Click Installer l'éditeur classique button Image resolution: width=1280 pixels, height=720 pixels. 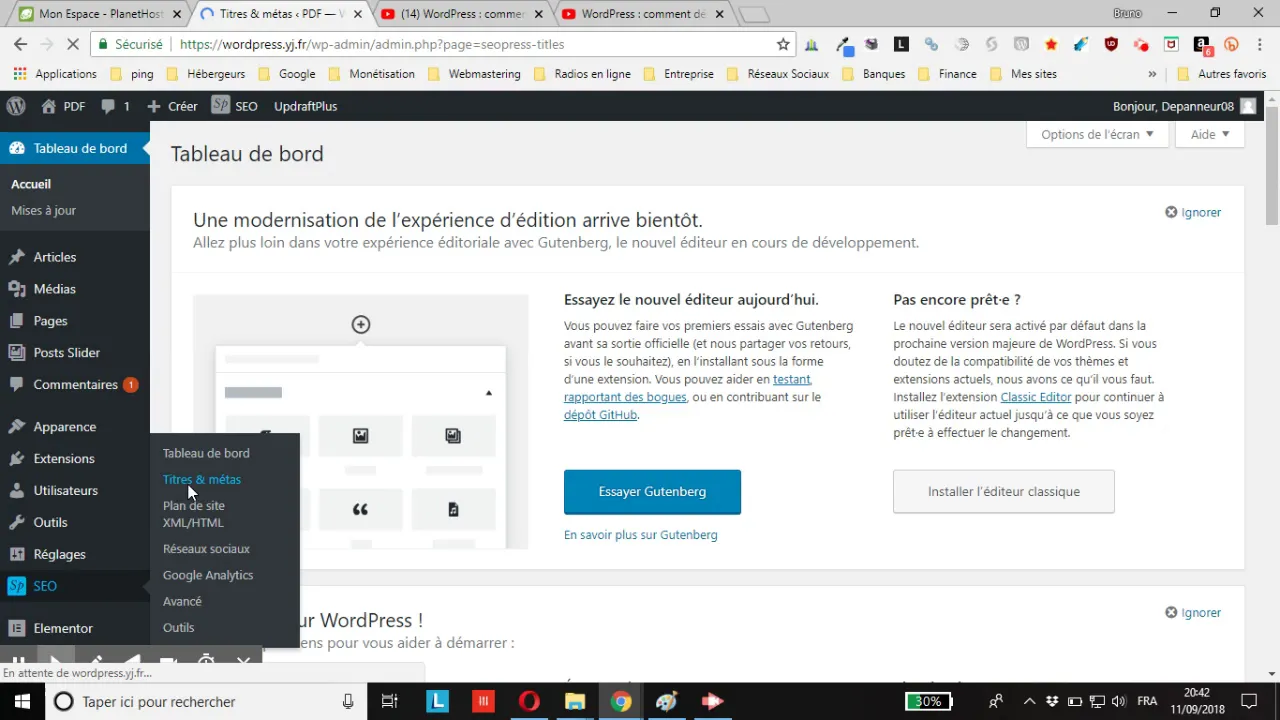point(1003,491)
